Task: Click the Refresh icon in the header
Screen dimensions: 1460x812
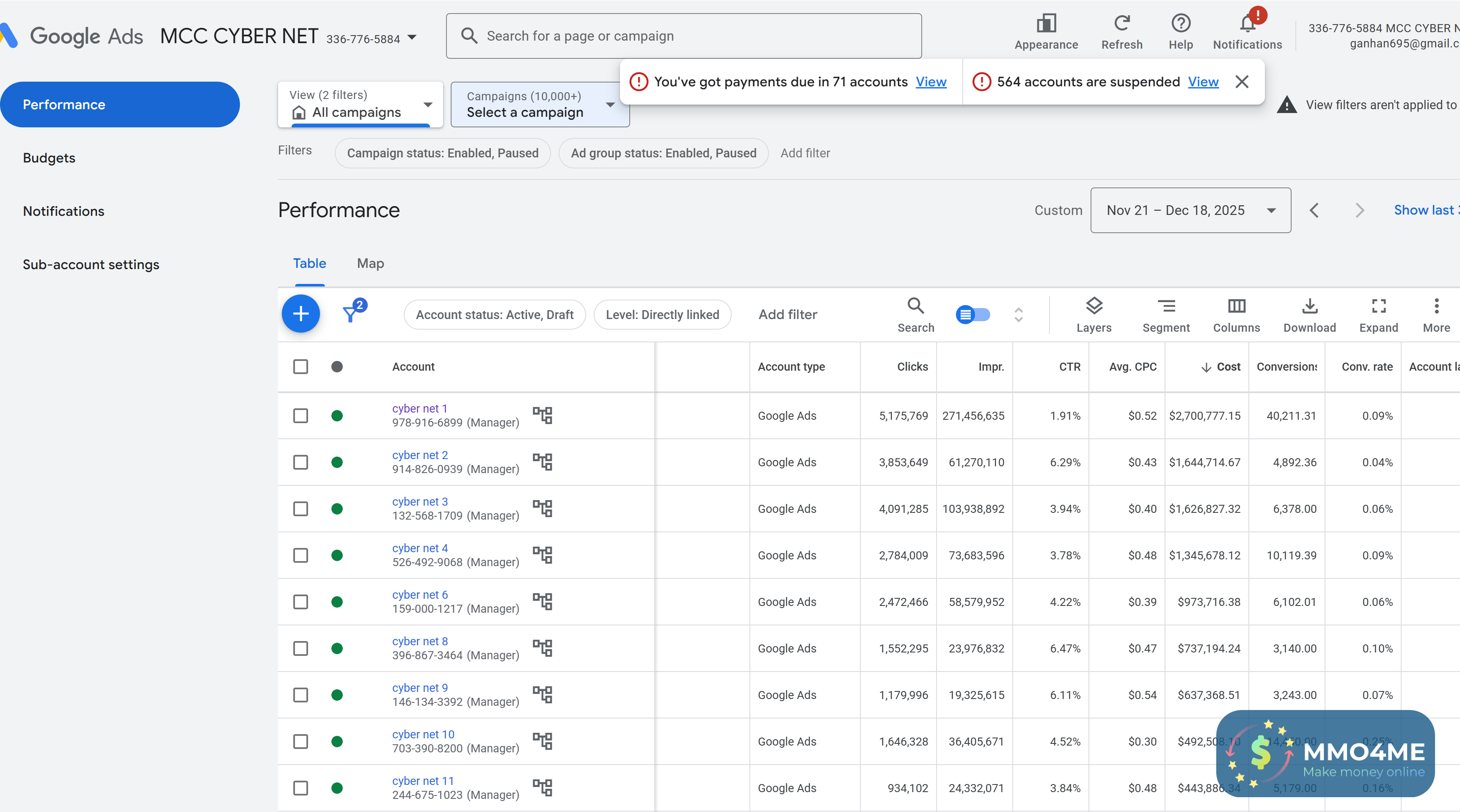Action: pyautogui.click(x=1121, y=24)
